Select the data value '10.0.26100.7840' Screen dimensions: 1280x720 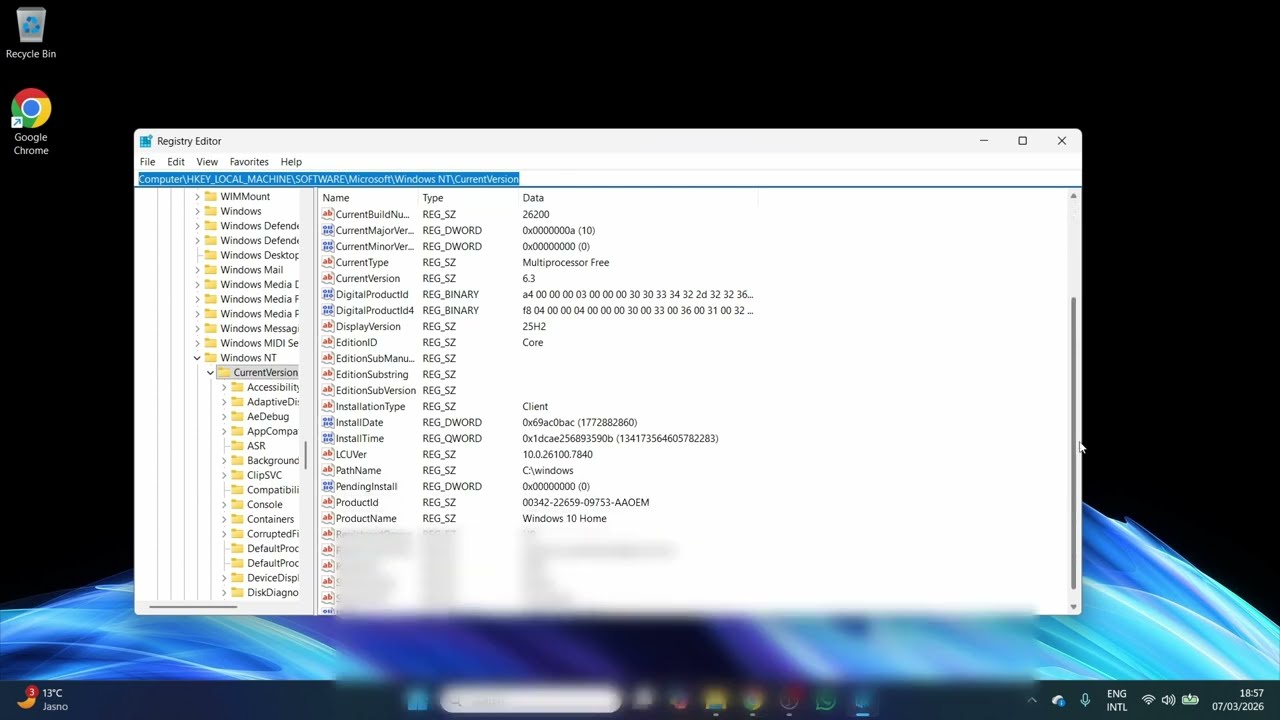557,454
